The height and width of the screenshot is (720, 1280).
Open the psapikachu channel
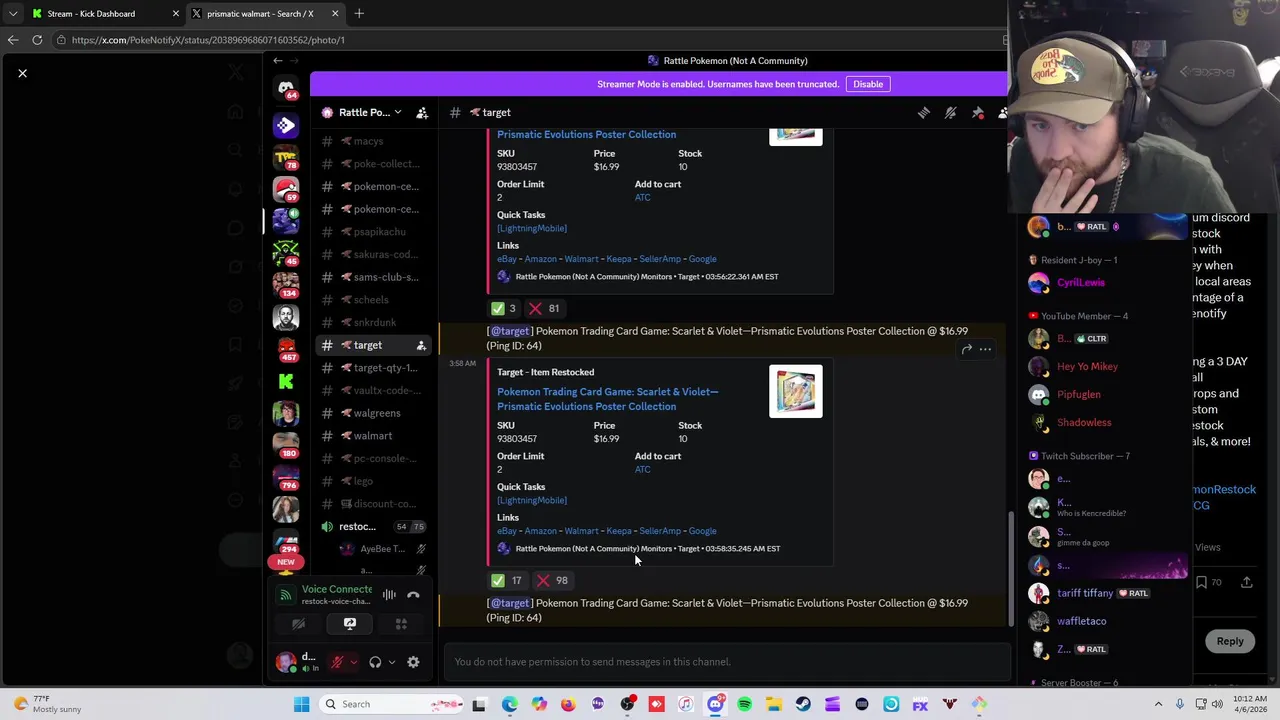pos(379,232)
